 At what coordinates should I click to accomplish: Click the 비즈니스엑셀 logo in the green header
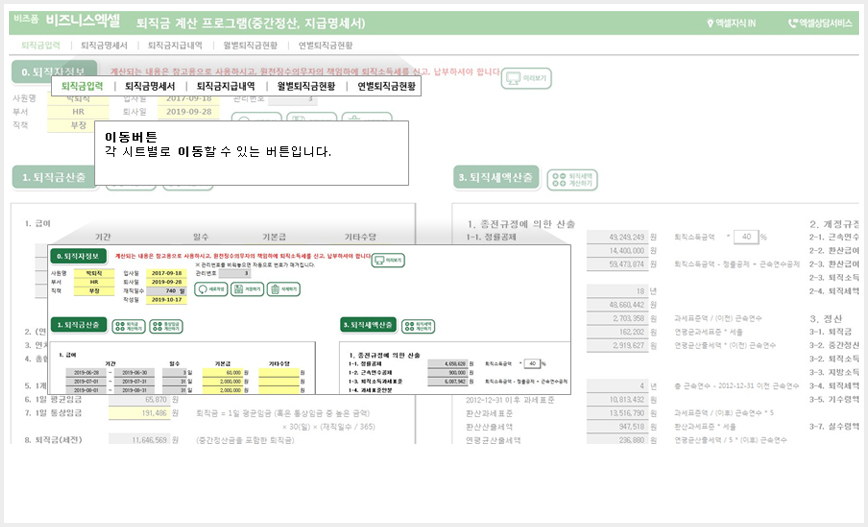[82, 21]
